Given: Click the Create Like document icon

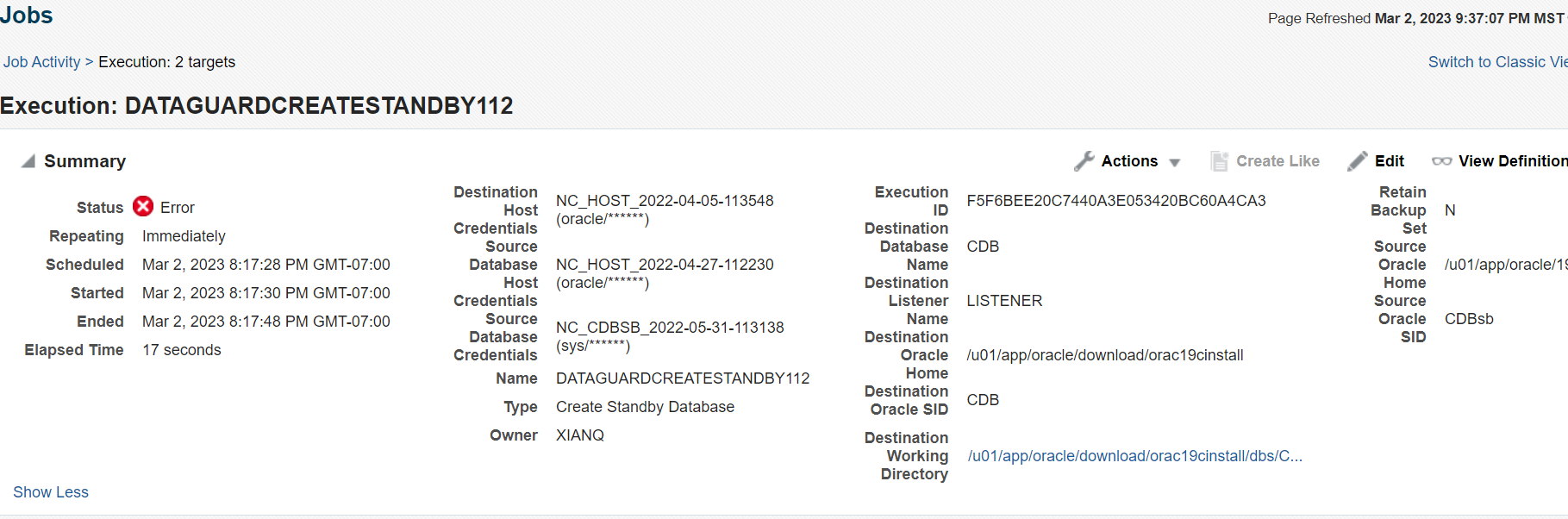Looking at the screenshot, I should pos(1219,161).
